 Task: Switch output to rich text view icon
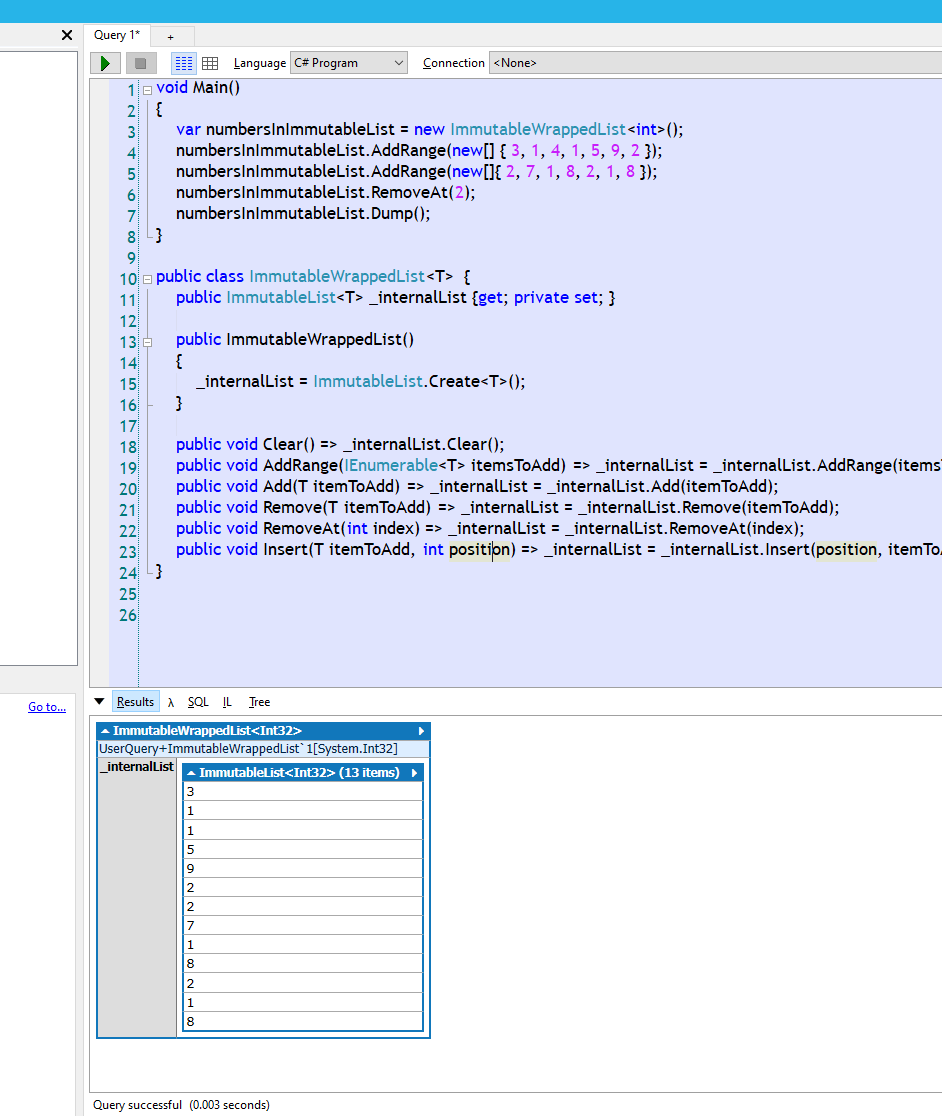point(184,62)
